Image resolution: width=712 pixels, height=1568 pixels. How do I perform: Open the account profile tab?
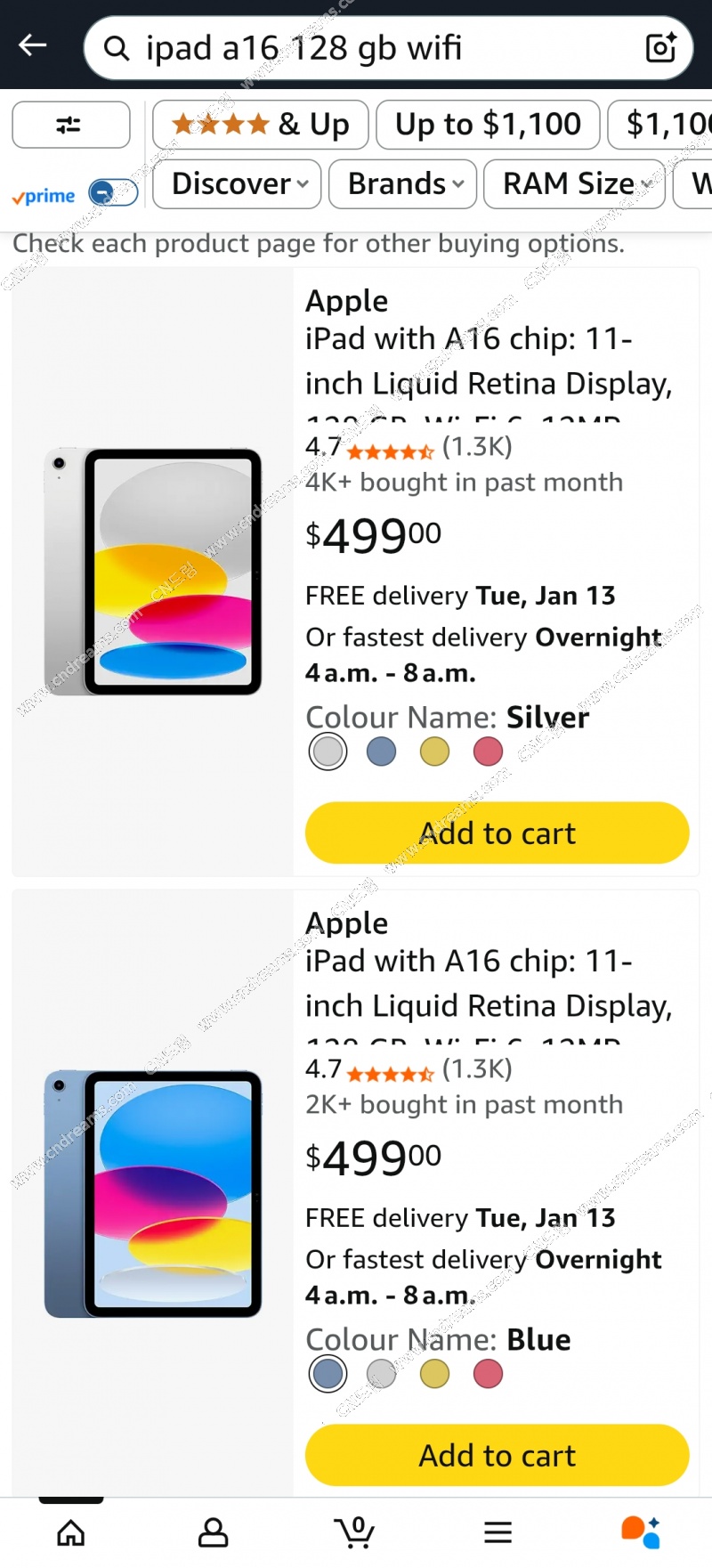tap(214, 1532)
